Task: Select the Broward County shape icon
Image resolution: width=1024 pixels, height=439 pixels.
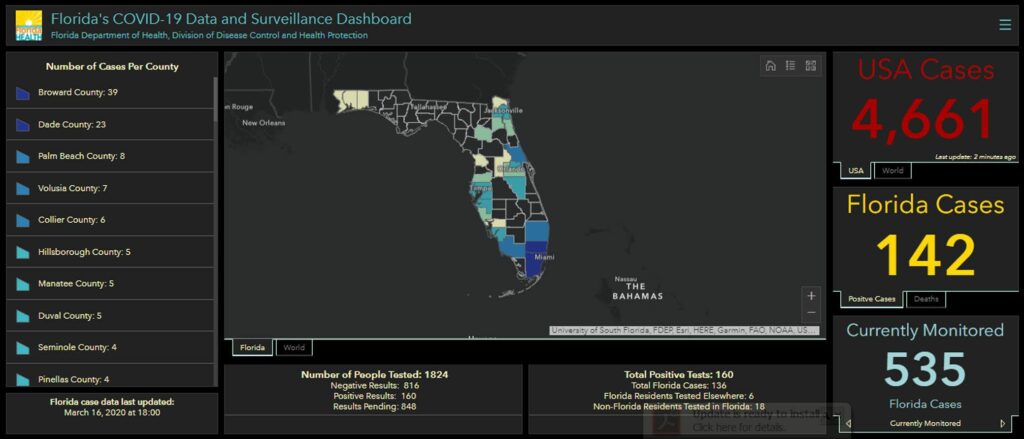Action: (24, 93)
